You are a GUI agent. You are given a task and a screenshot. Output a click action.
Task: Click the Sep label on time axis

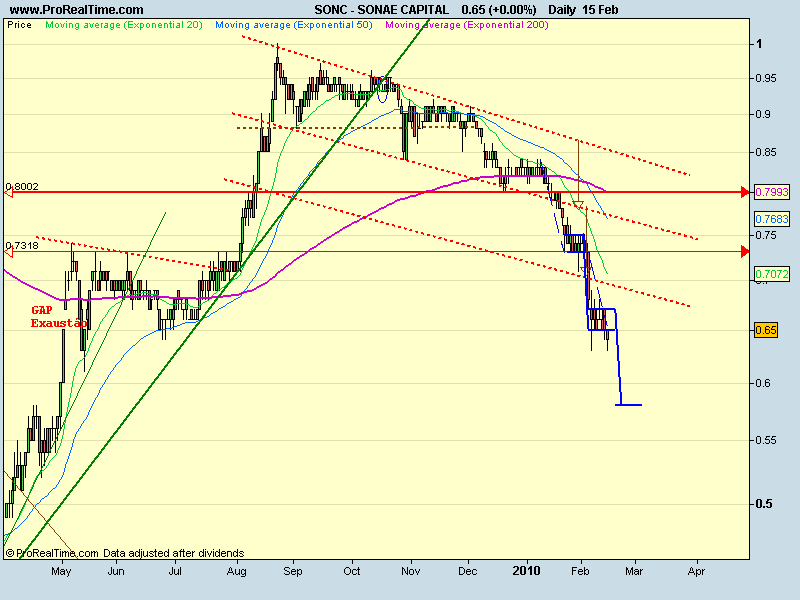[293, 571]
